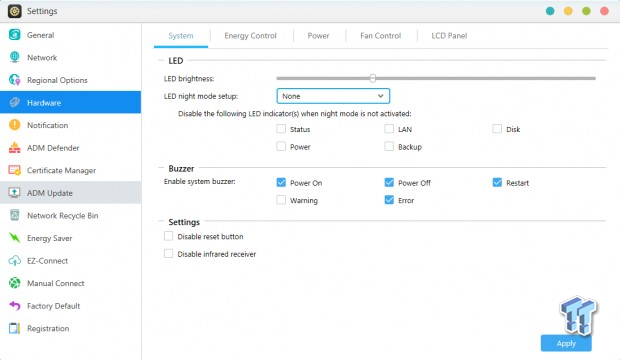Click the Network Recycle Bin icon
620x360 pixels.
coord(15,215)
